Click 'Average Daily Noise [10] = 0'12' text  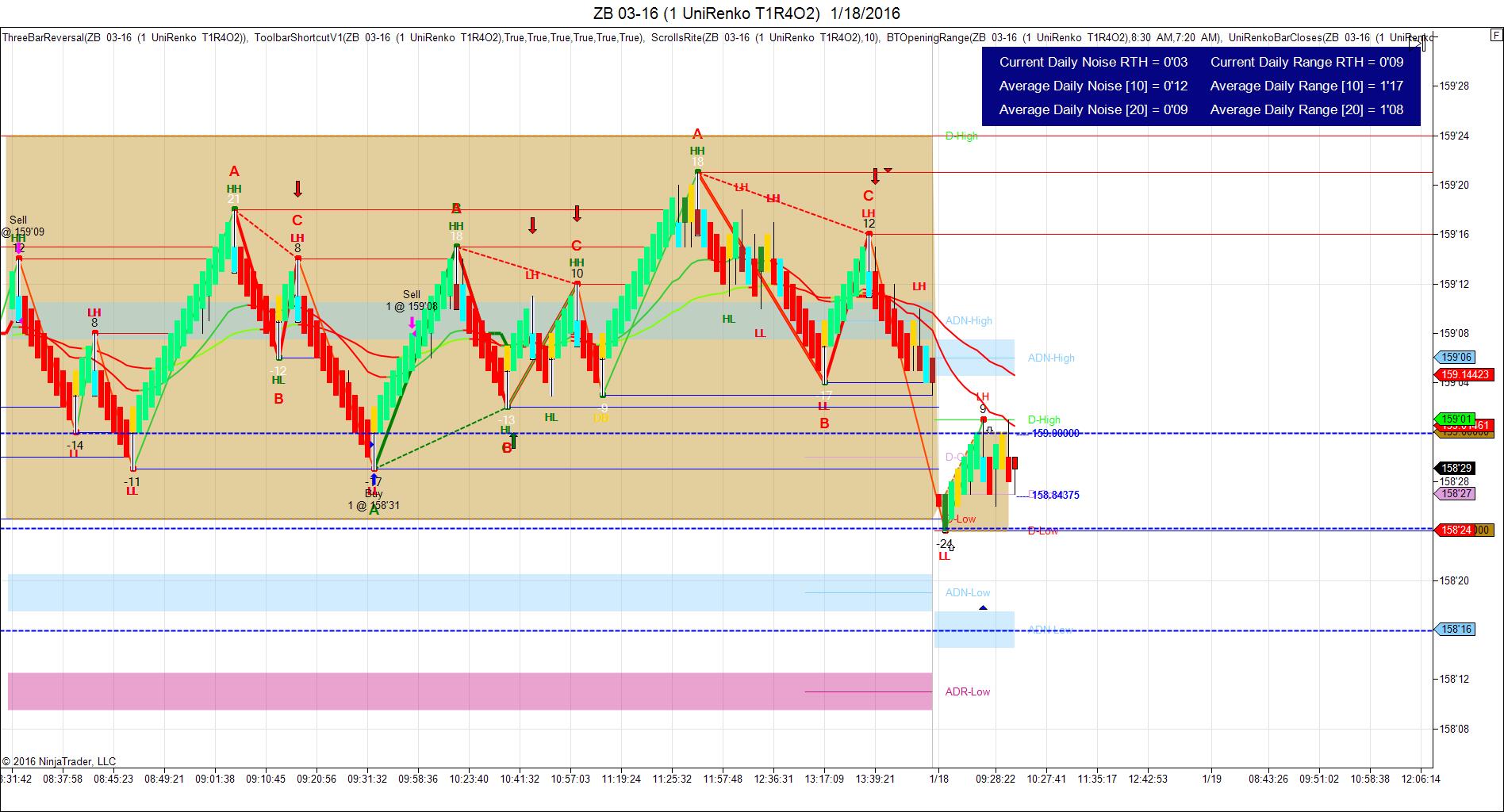[x=1093, y=86]
